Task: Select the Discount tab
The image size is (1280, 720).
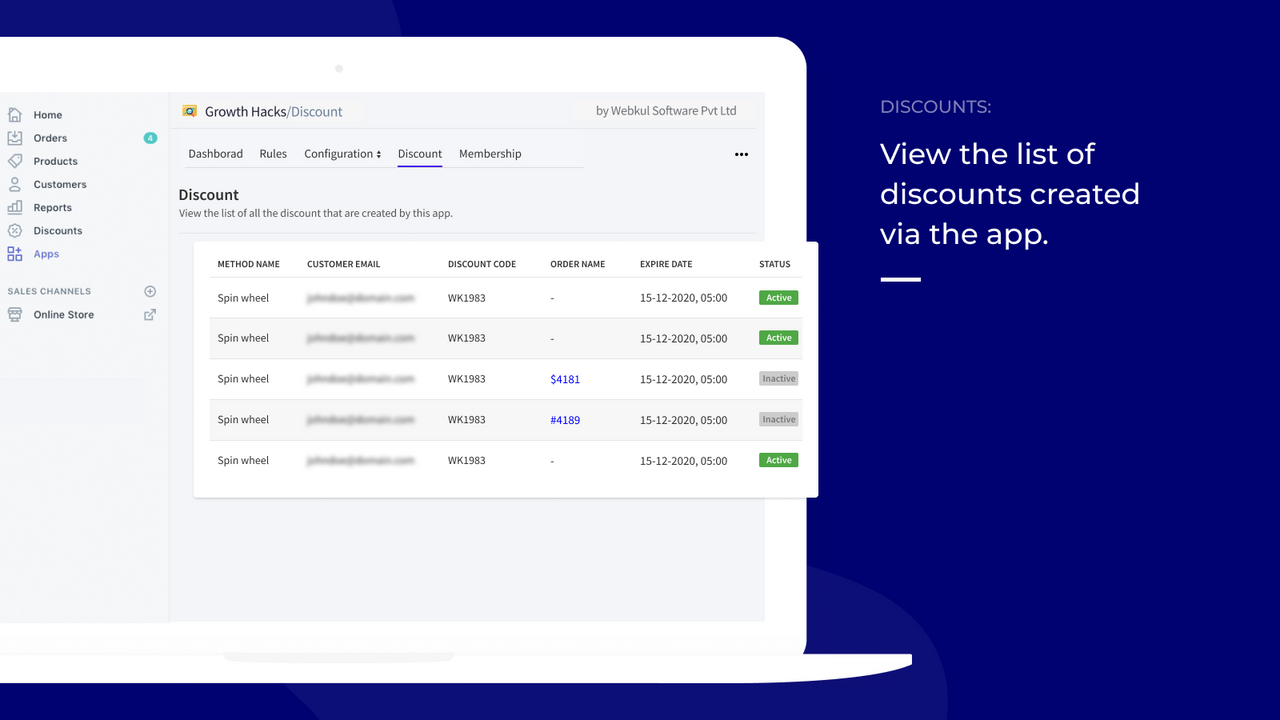Action: [420, 154]
